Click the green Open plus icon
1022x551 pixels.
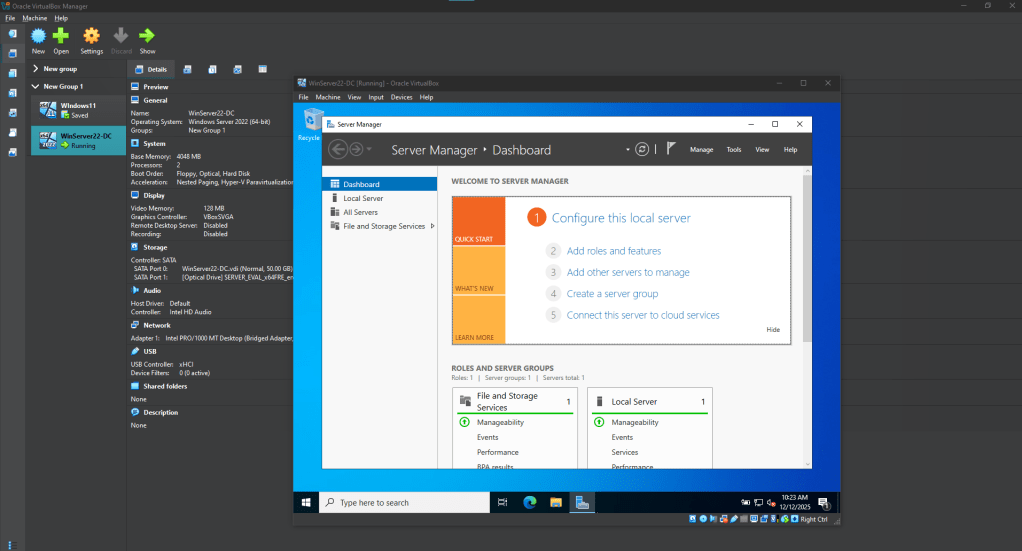[61, 36]
